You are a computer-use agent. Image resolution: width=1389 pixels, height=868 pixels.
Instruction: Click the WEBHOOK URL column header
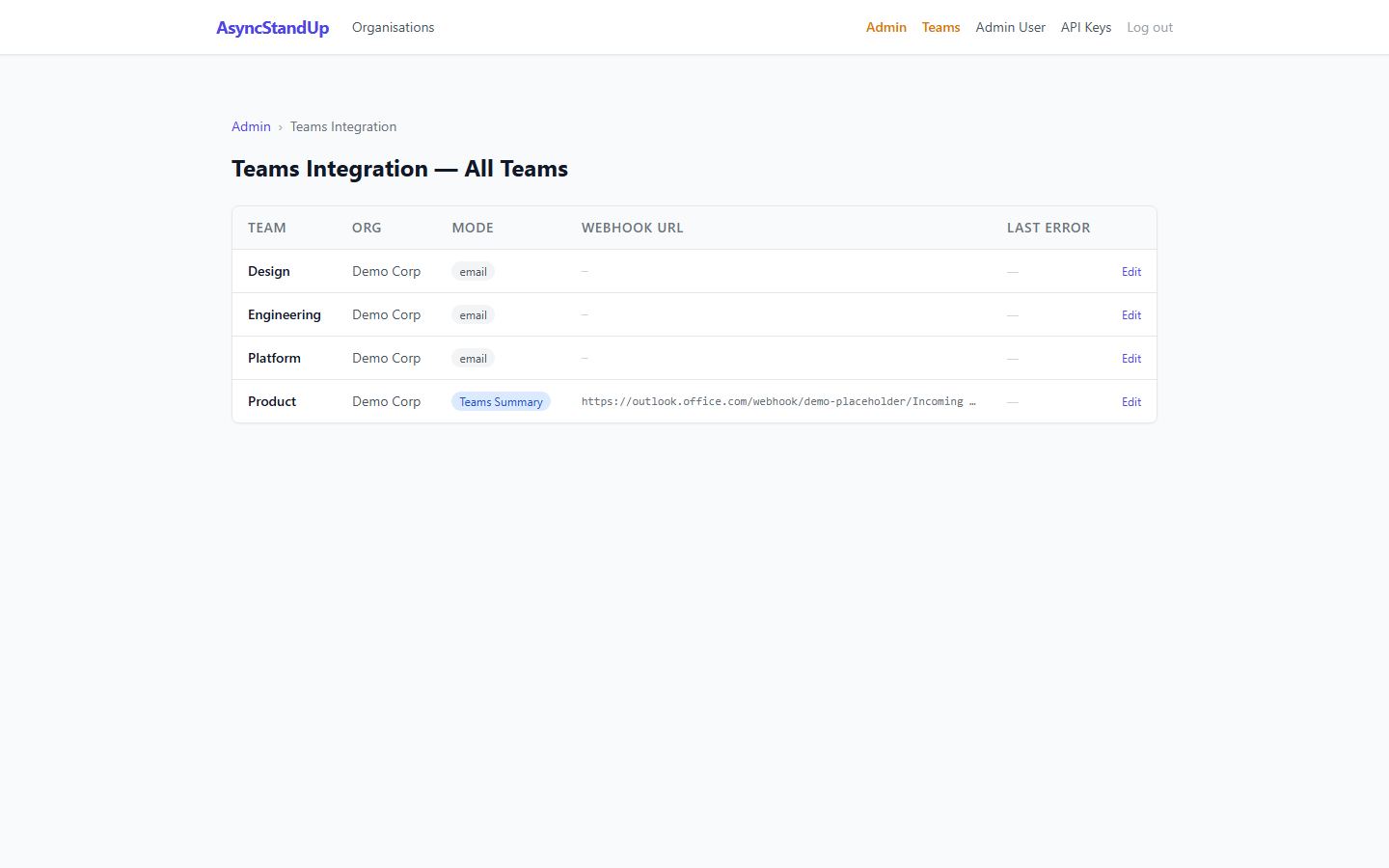[632, 229]
